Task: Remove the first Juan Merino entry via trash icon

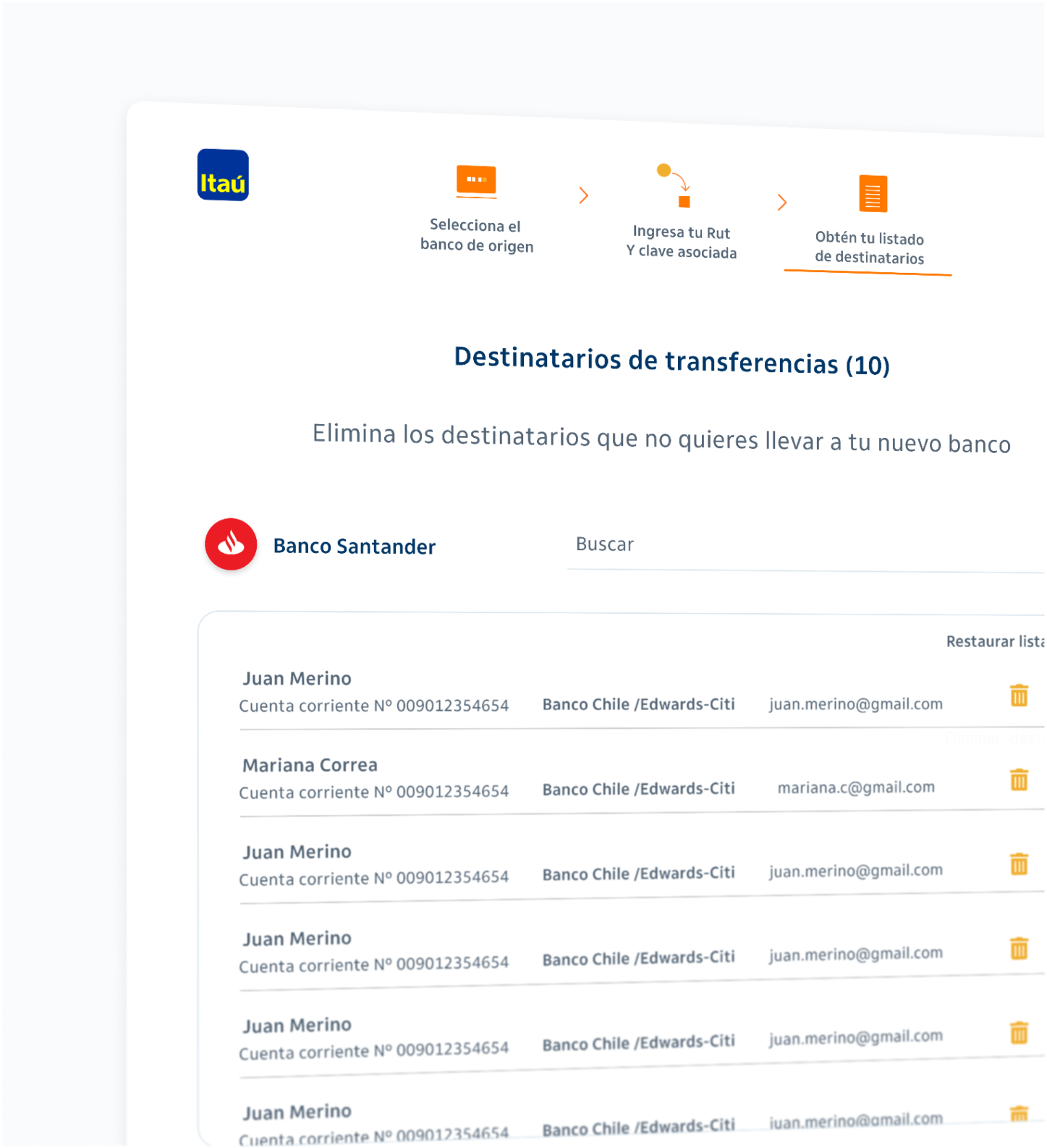Action: coord(1019,695)
